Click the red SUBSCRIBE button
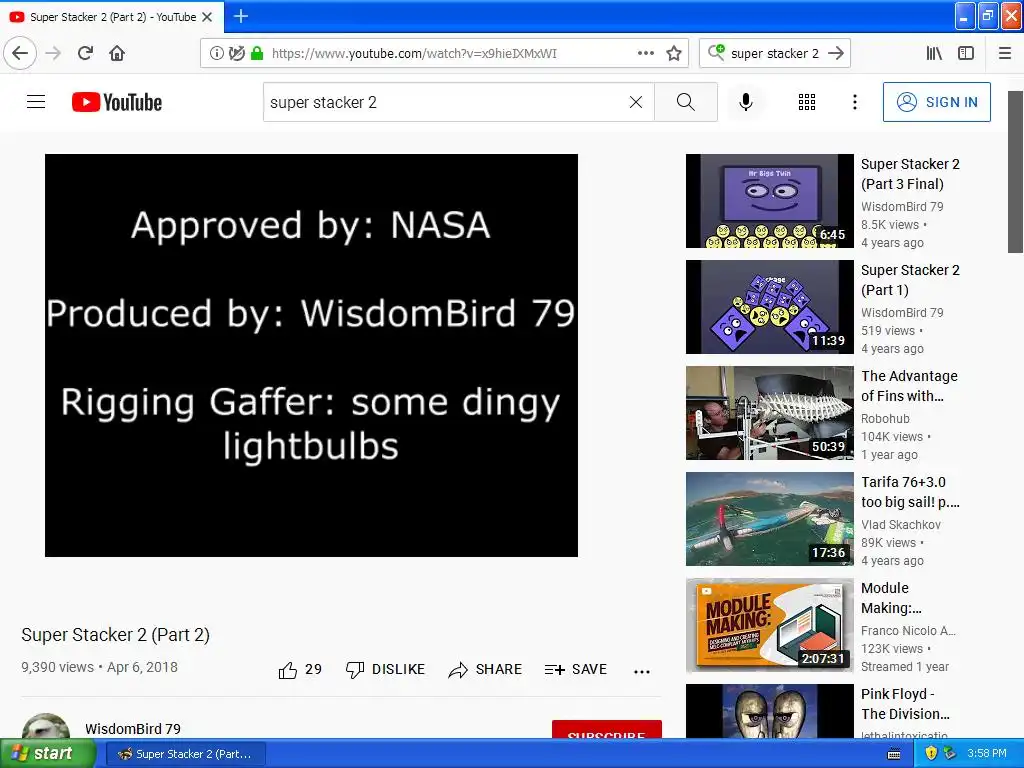 pos(607,729)
